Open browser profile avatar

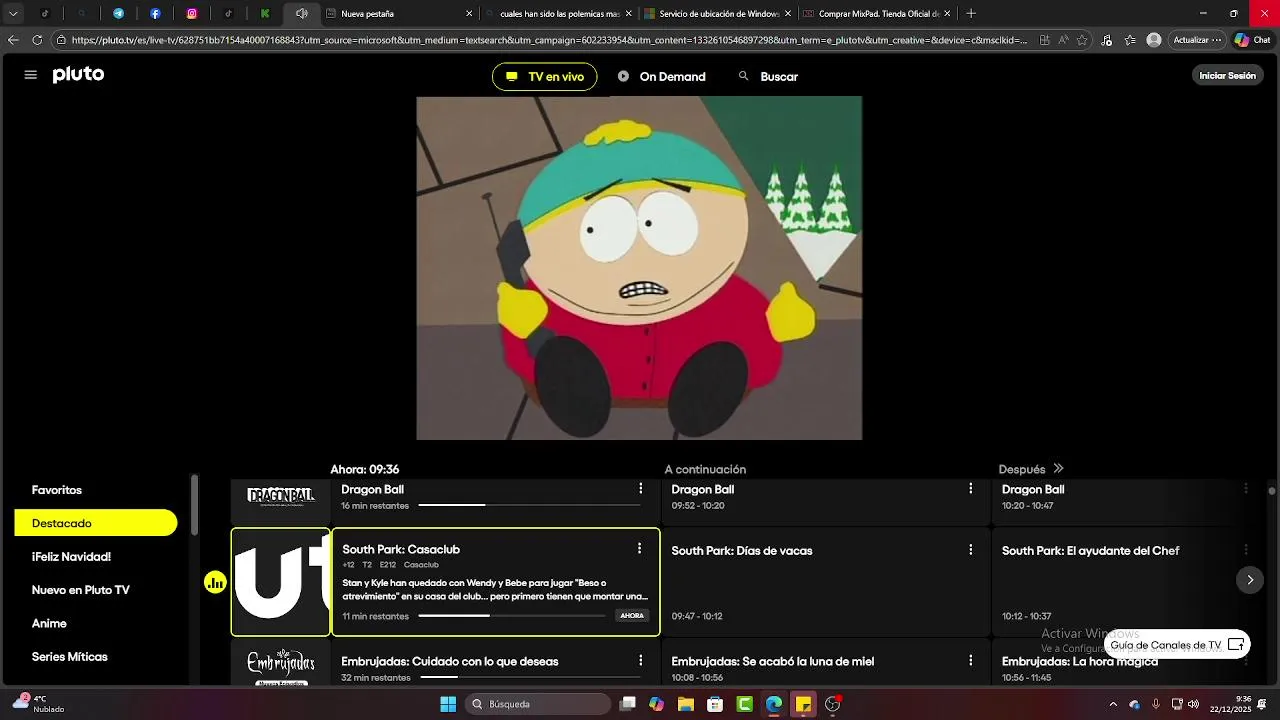pos(1154,40)
